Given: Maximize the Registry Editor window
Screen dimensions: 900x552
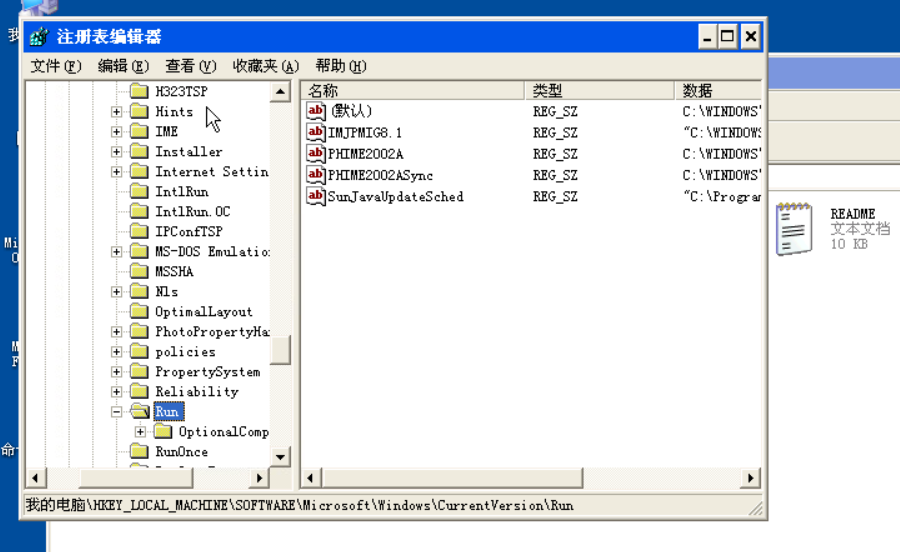Looking at the screenshot, I should [728, 37].
